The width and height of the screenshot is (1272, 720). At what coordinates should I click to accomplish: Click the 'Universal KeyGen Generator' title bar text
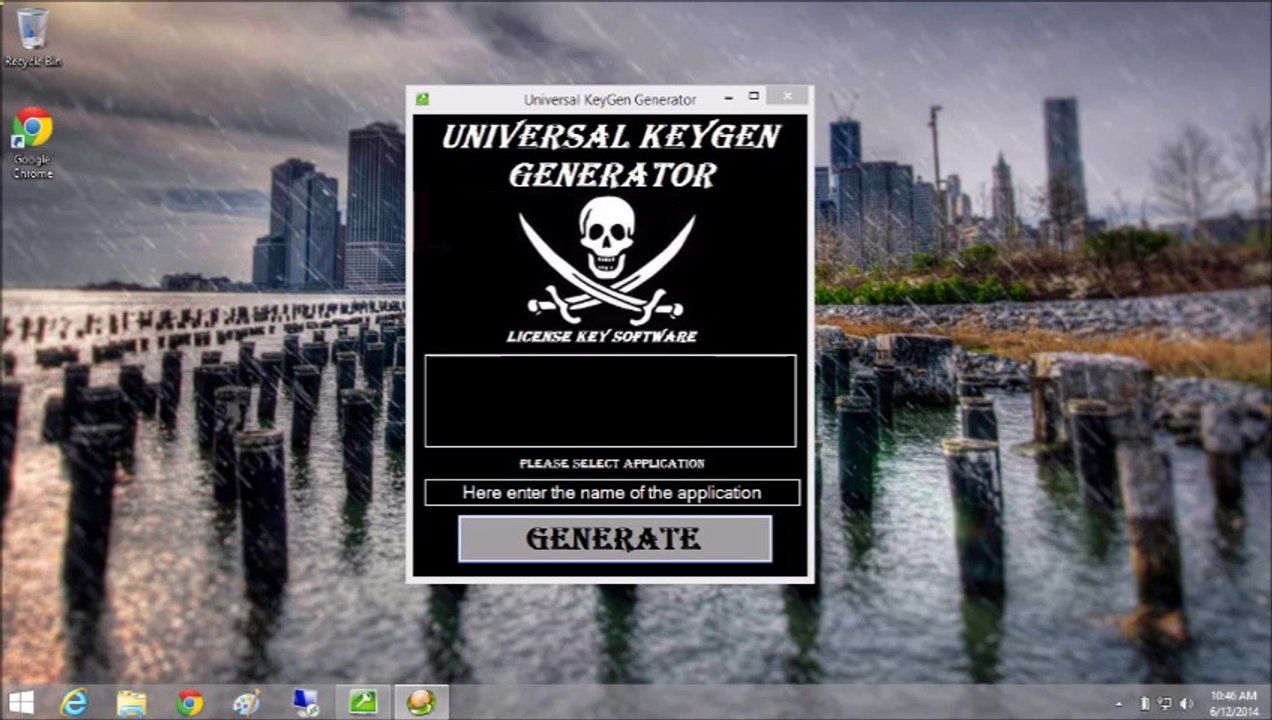[x=610, y=99]
